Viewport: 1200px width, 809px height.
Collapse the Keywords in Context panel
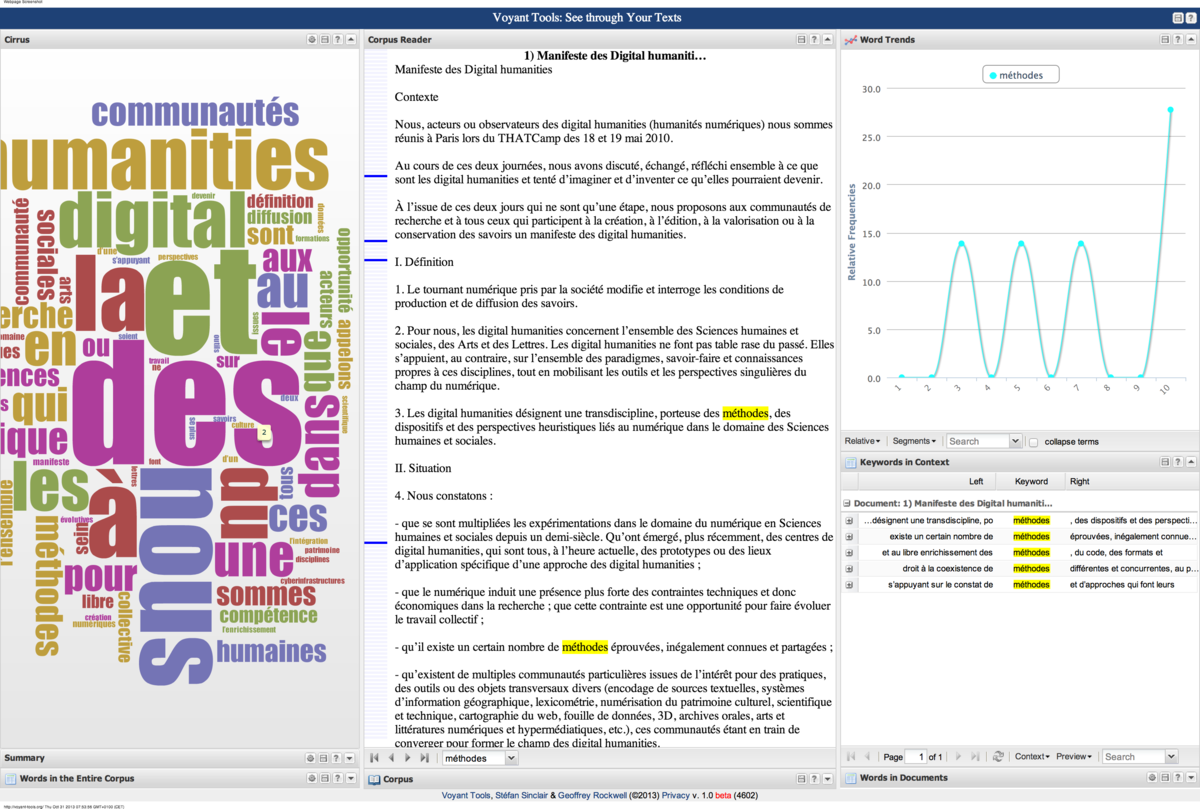coord(1191,462)
